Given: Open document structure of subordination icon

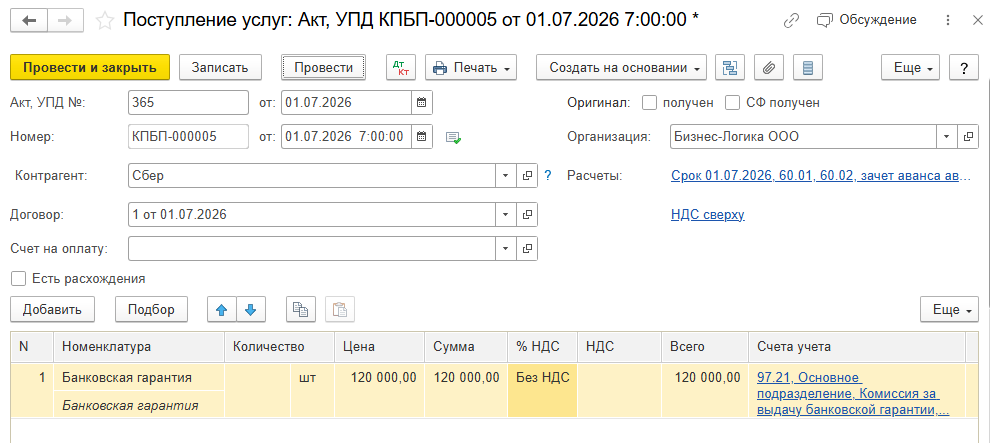Looking at the screenshot, I should 730,68.
